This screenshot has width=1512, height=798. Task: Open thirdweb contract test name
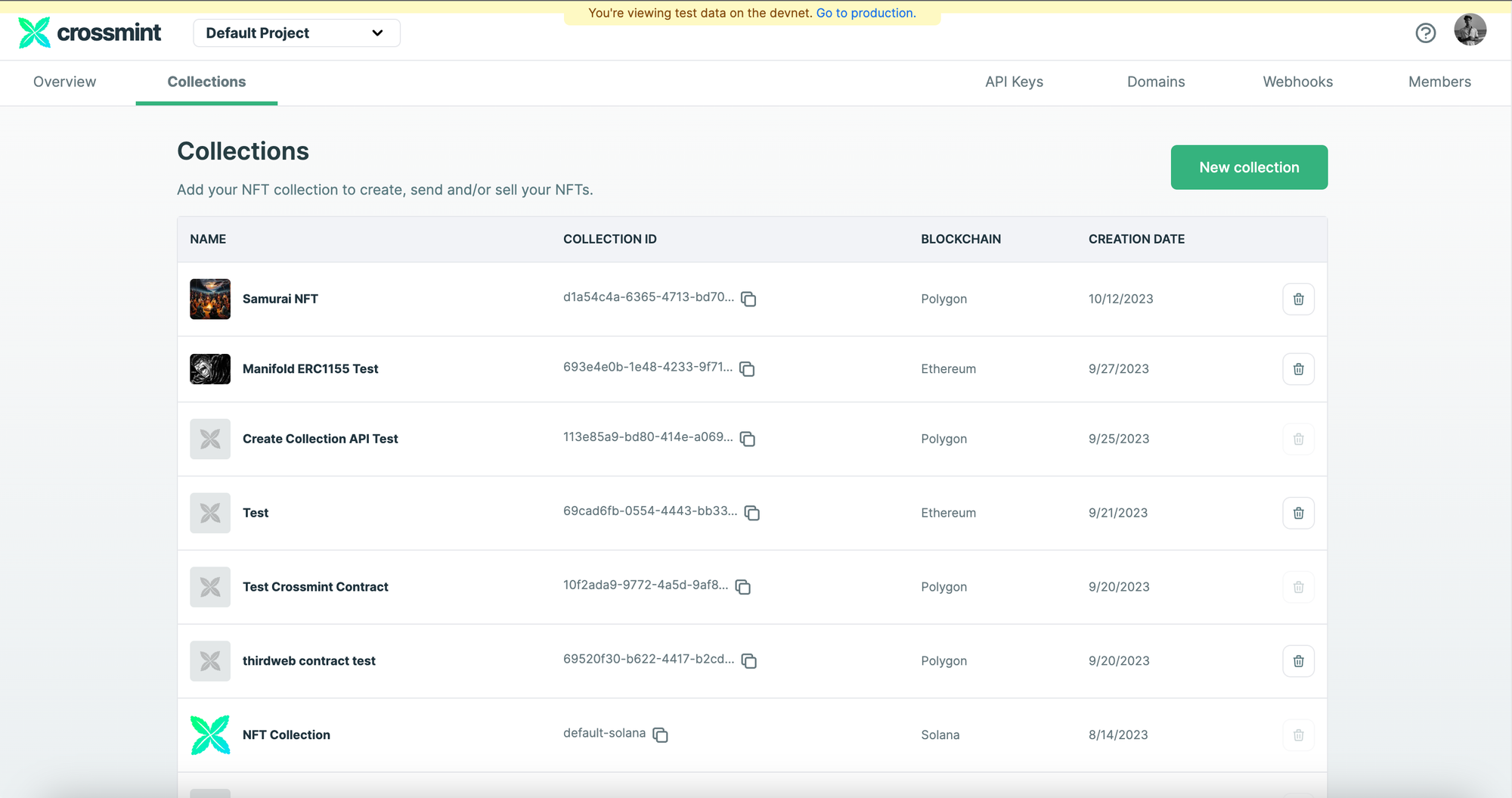[x=309, y=661]
